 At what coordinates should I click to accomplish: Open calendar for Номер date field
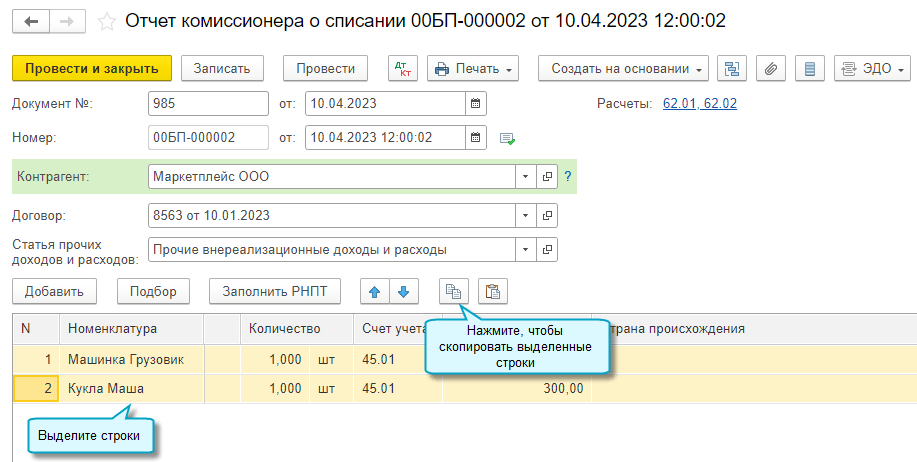point(475,138)
